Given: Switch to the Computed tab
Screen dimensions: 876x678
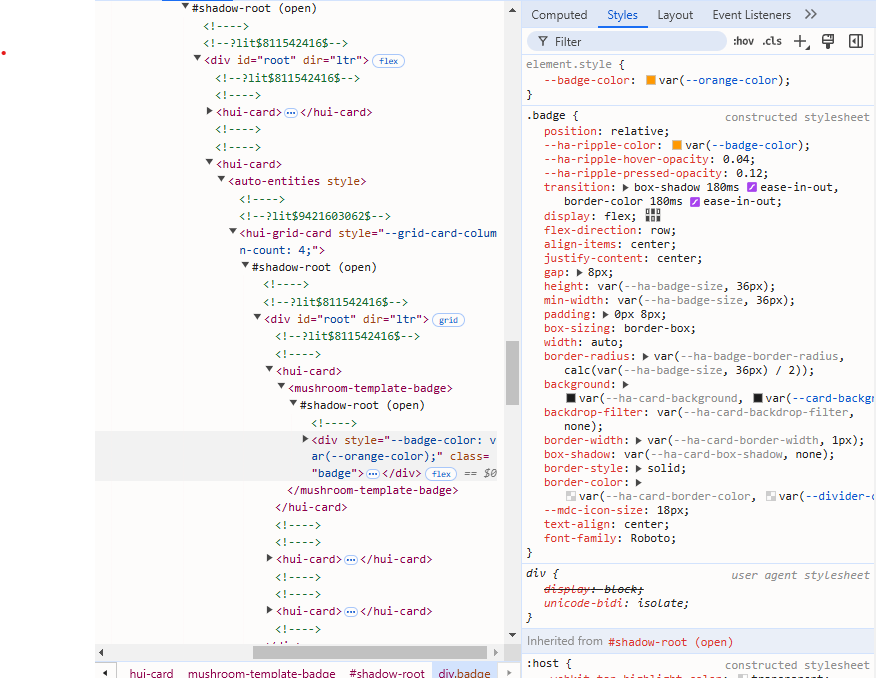Looking at the screenshot, I should point(559,15).
